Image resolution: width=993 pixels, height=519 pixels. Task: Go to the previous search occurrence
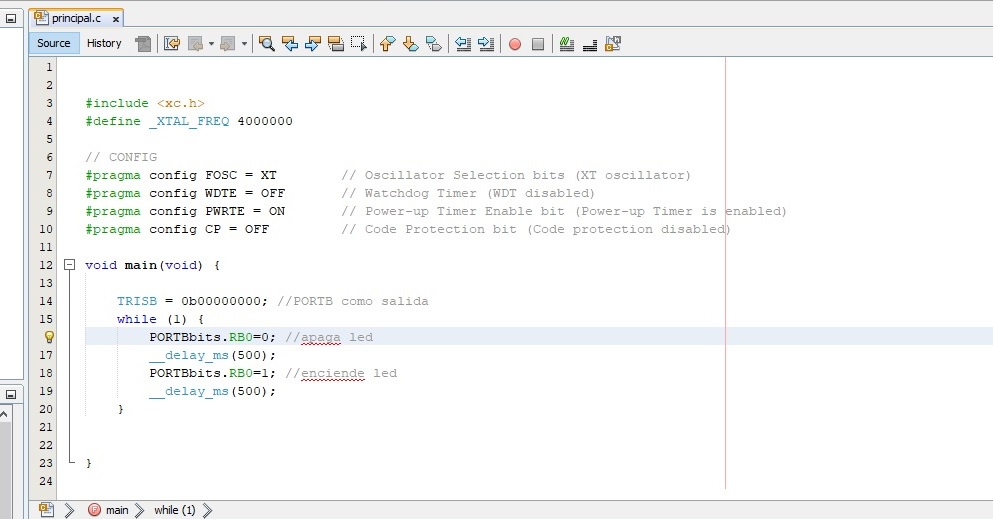[x=290, y=44]
